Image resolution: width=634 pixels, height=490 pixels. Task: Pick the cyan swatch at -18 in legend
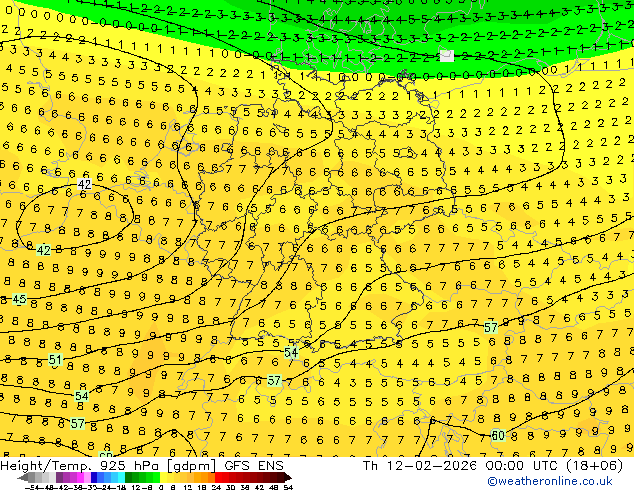click(121, 477)
